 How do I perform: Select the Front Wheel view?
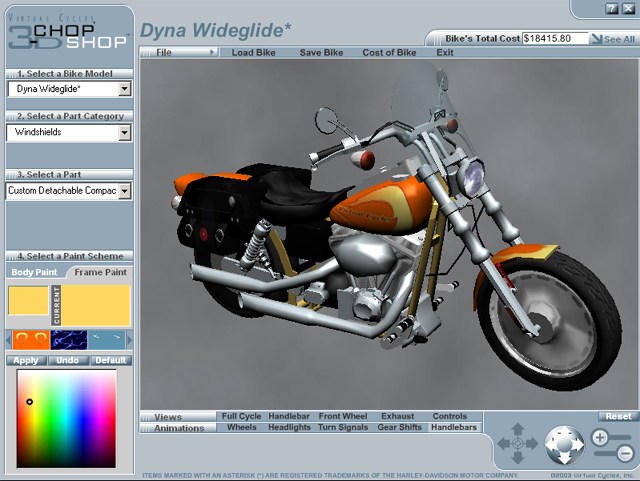pos(343,416)
